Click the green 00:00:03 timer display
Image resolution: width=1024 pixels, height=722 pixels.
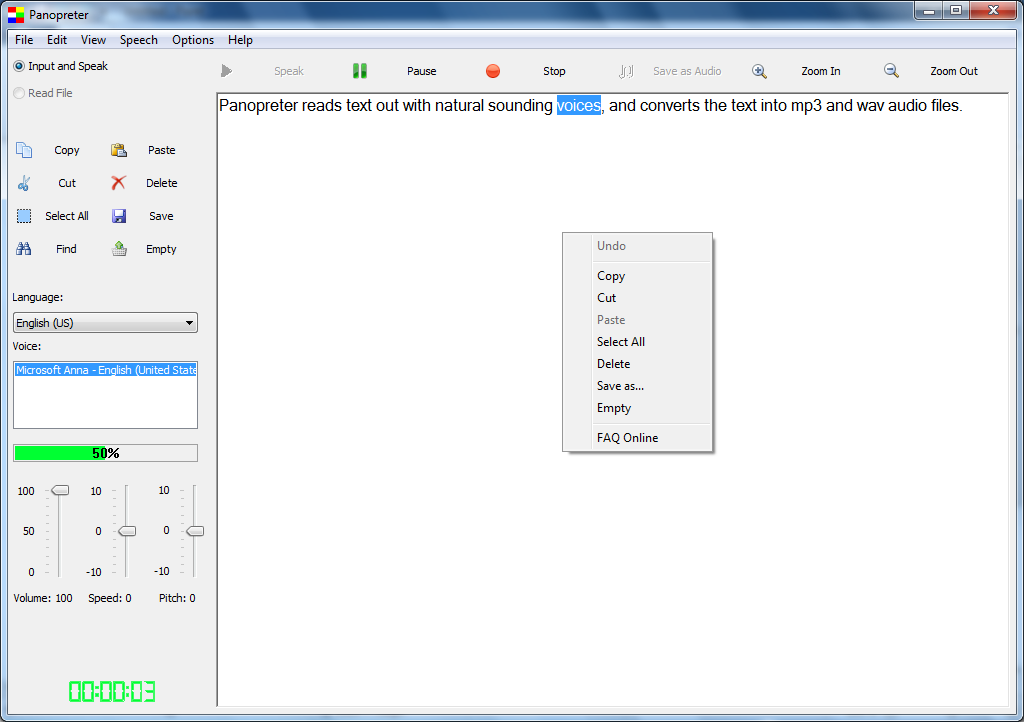112,691
